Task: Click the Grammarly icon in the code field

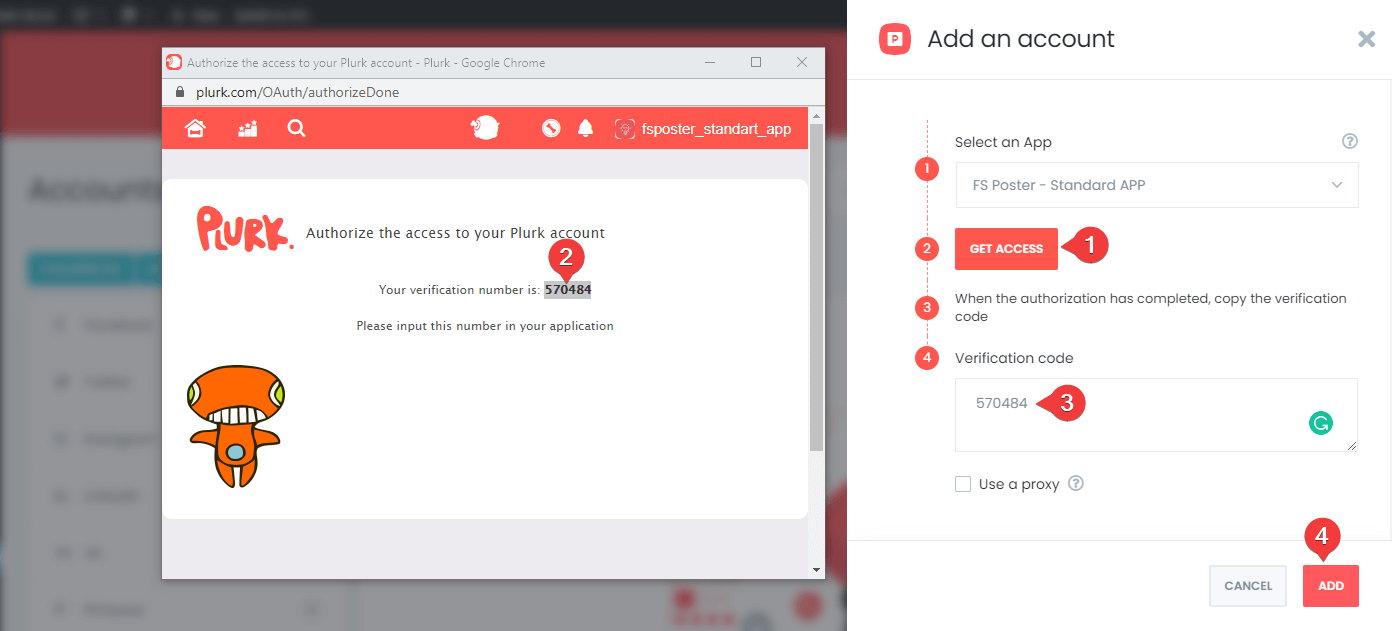Action: [x=1321, y=423]
